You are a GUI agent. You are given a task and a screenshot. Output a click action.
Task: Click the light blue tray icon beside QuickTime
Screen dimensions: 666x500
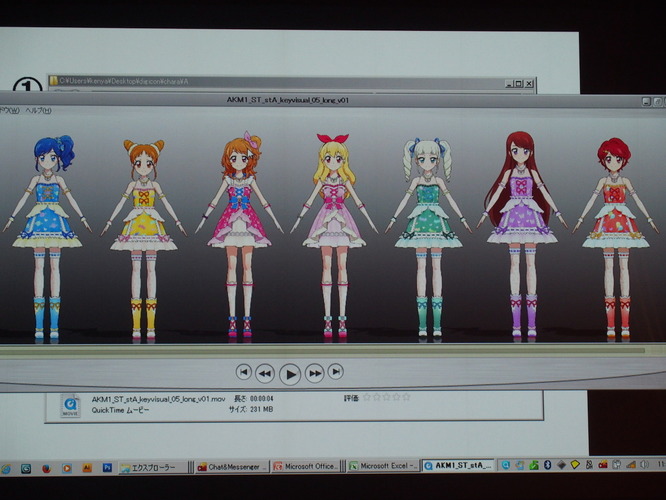coord(519,465)
